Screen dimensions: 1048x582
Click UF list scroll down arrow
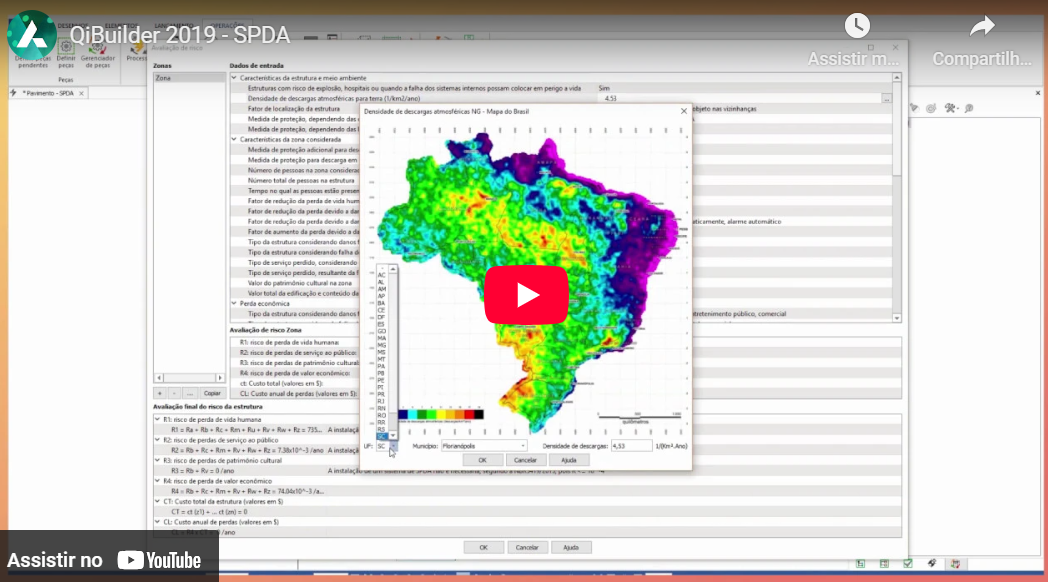point(393,436)
